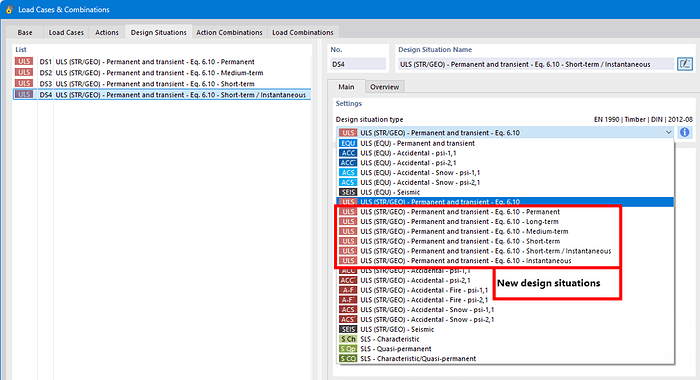
Task: Switch to the Overview tab
Action: pos(384,87)
